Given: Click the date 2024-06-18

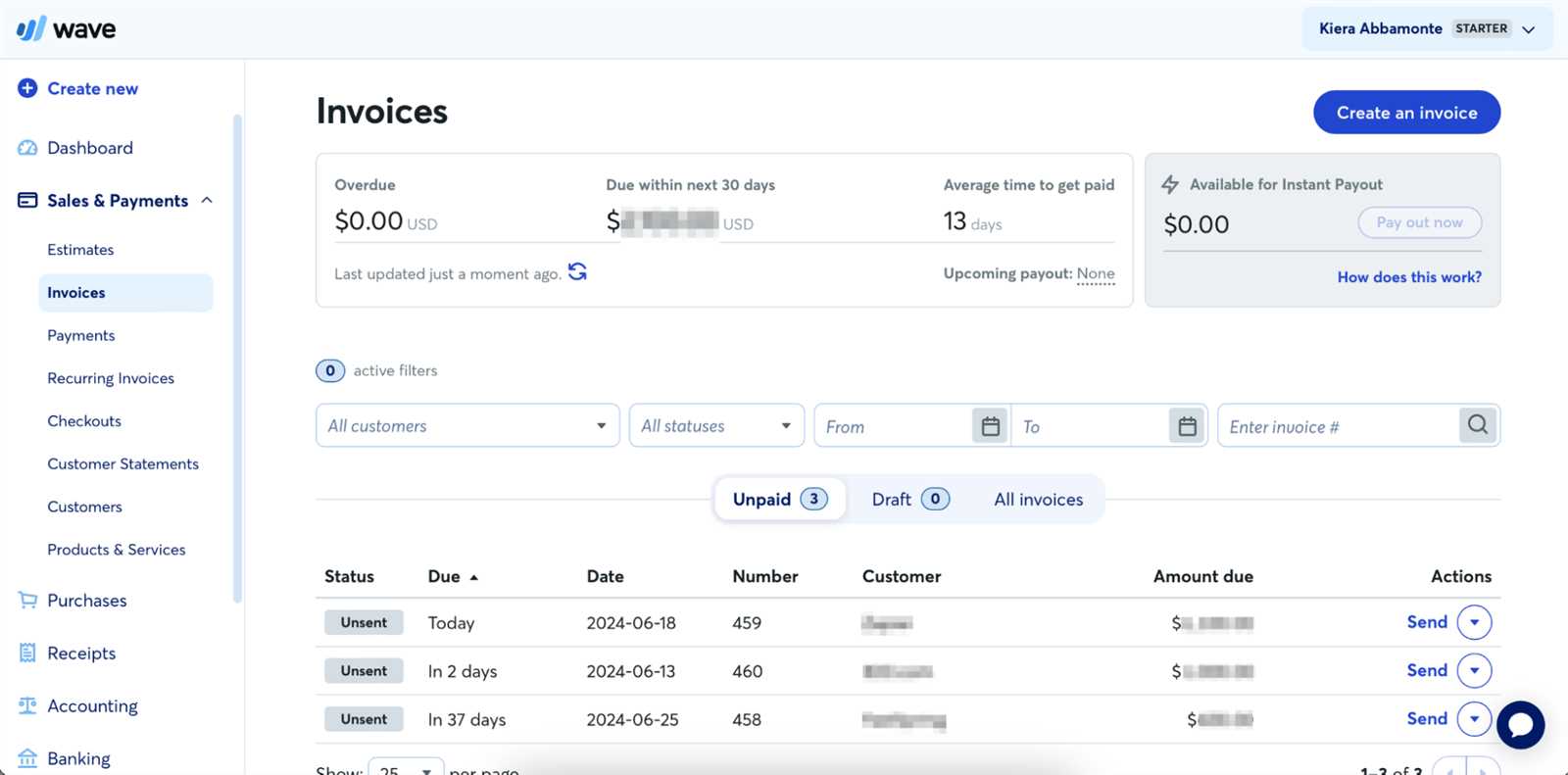Looking at the screenshot, I should (x=631, y=622).
